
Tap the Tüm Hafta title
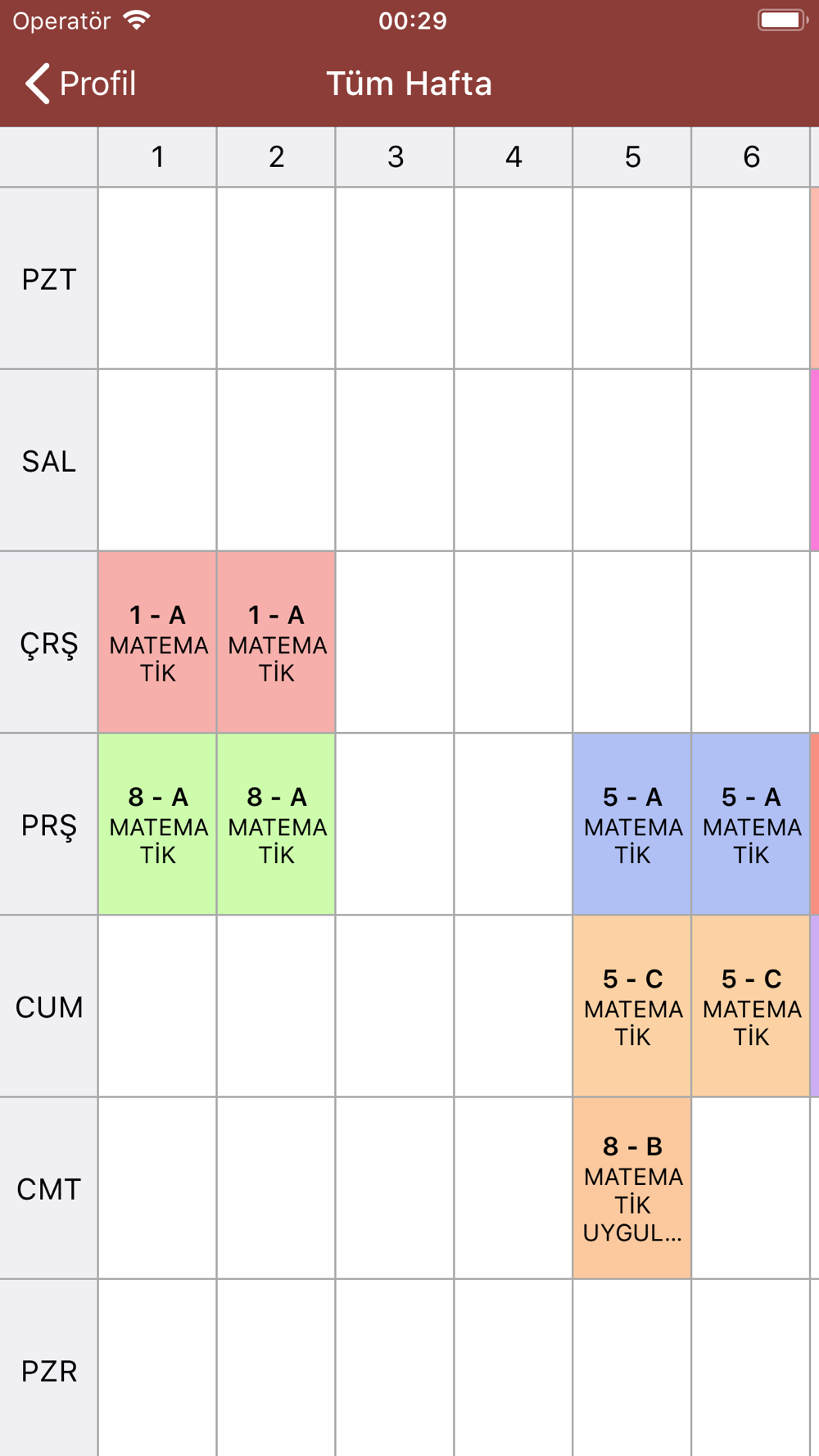click(409, 84)
